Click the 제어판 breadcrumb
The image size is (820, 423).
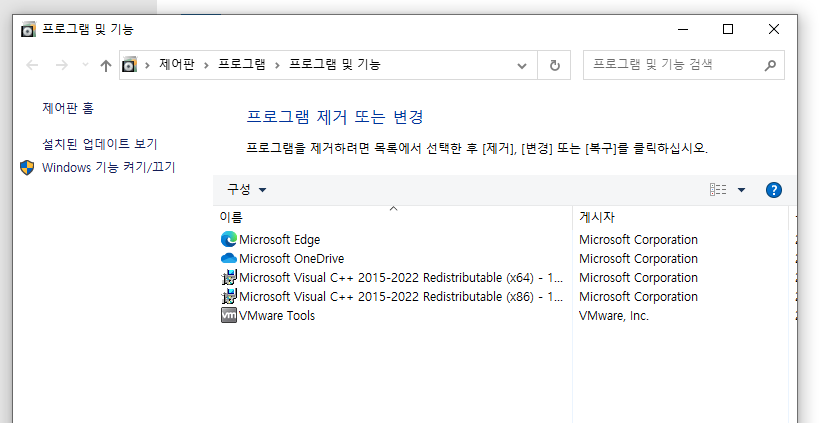[177, 64]
